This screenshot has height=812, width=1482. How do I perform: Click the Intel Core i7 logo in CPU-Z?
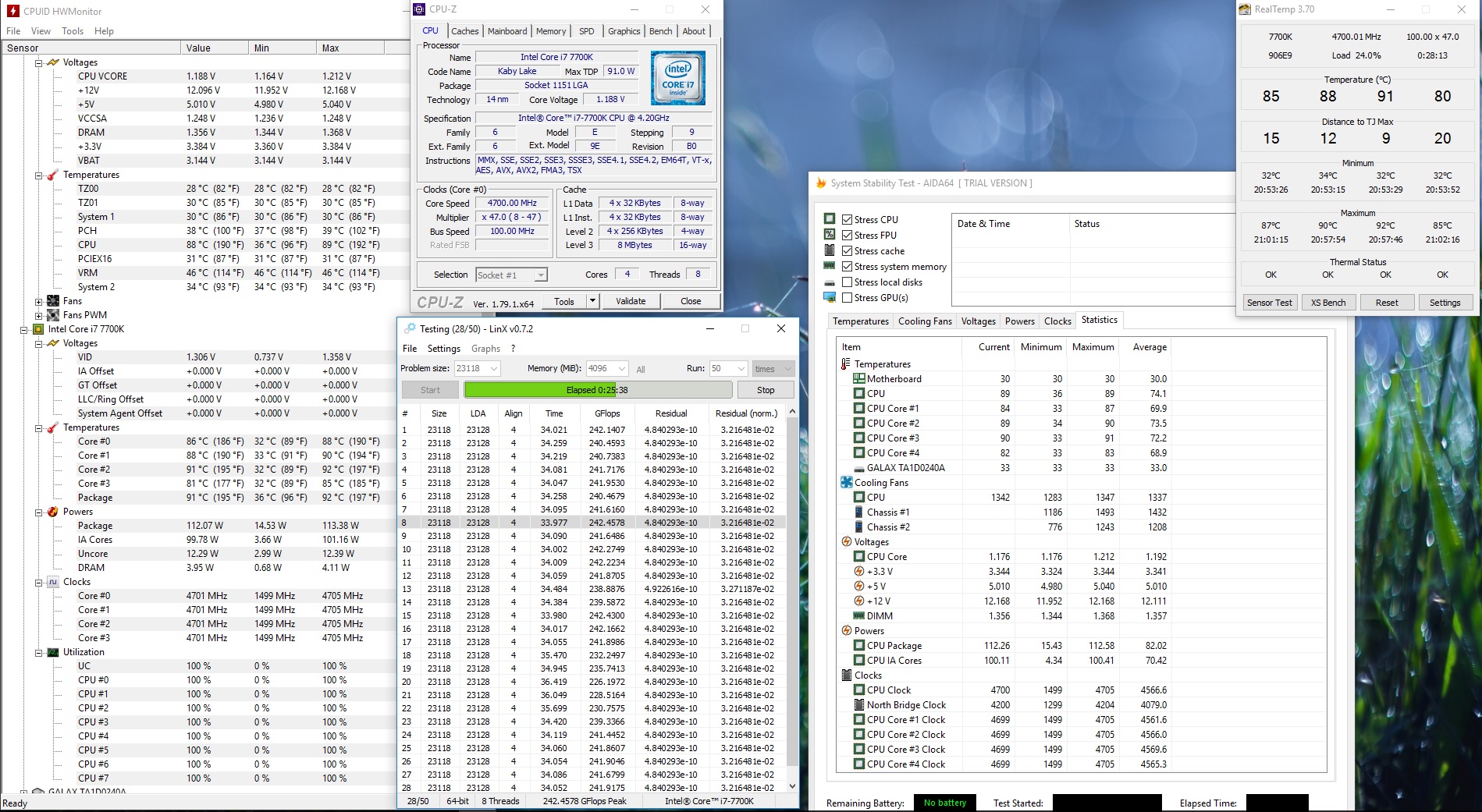click(x=678, y=78)
